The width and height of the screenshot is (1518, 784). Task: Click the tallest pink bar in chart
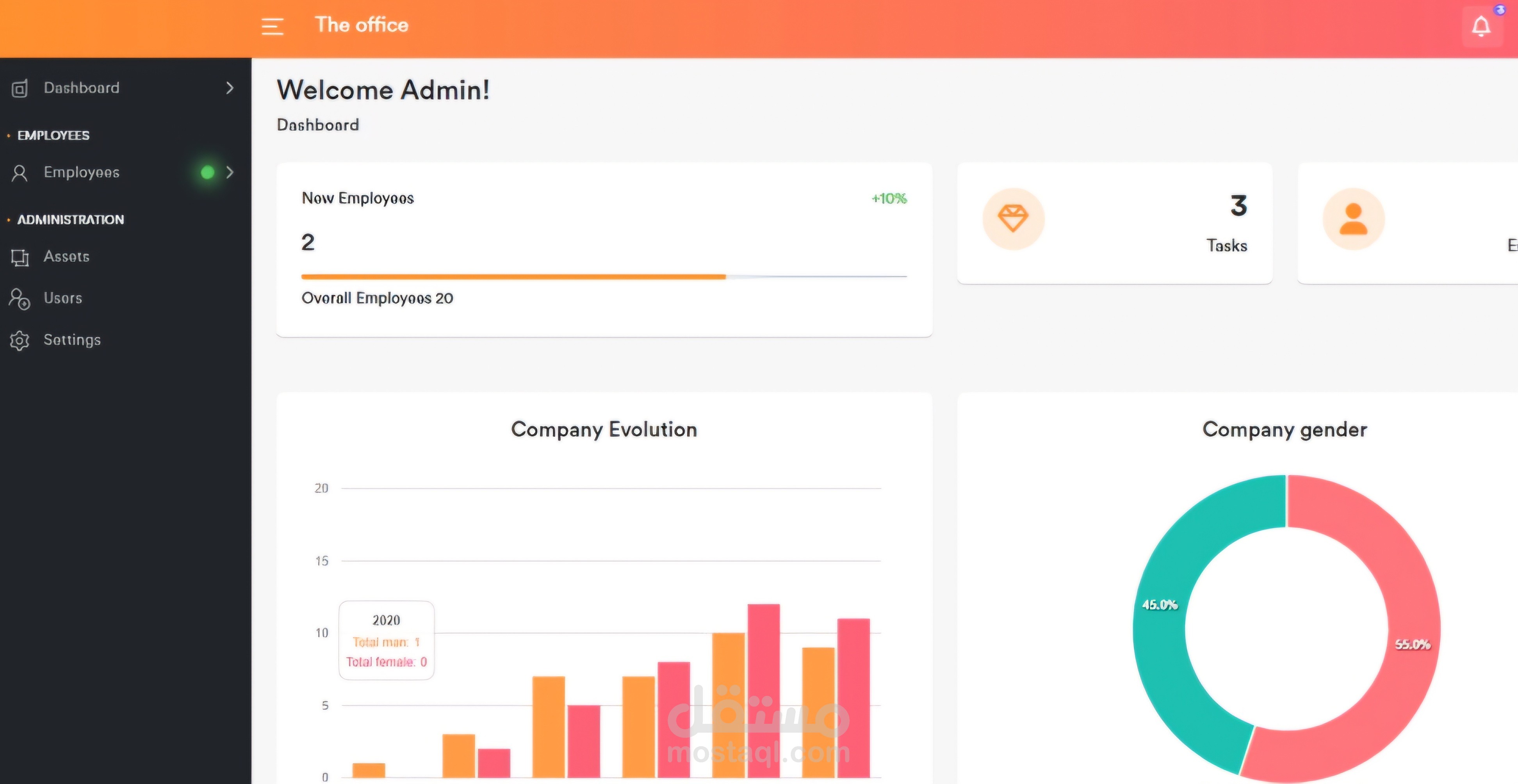pos(764,691)
